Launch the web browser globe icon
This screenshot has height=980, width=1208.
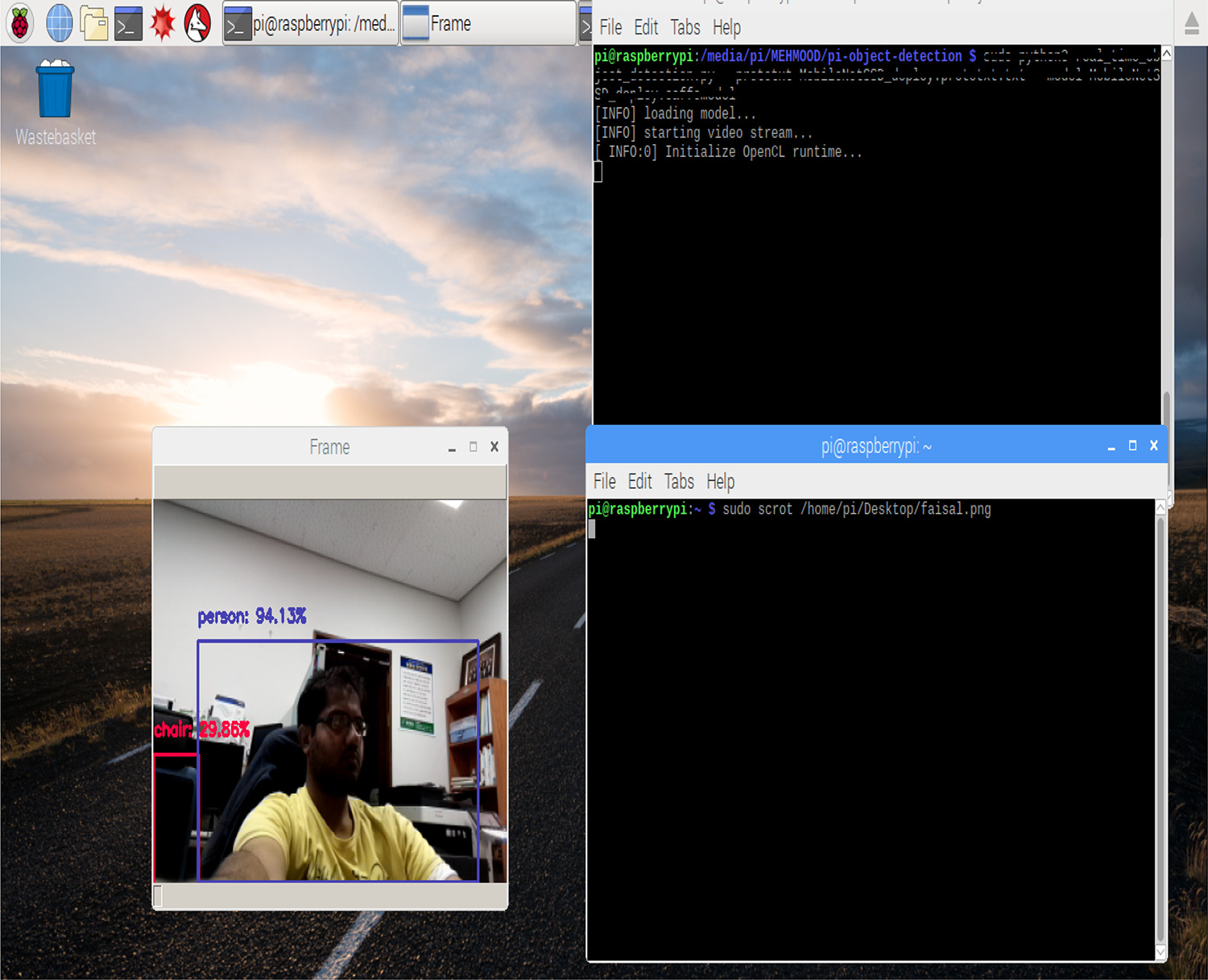(x=59, y=23)
